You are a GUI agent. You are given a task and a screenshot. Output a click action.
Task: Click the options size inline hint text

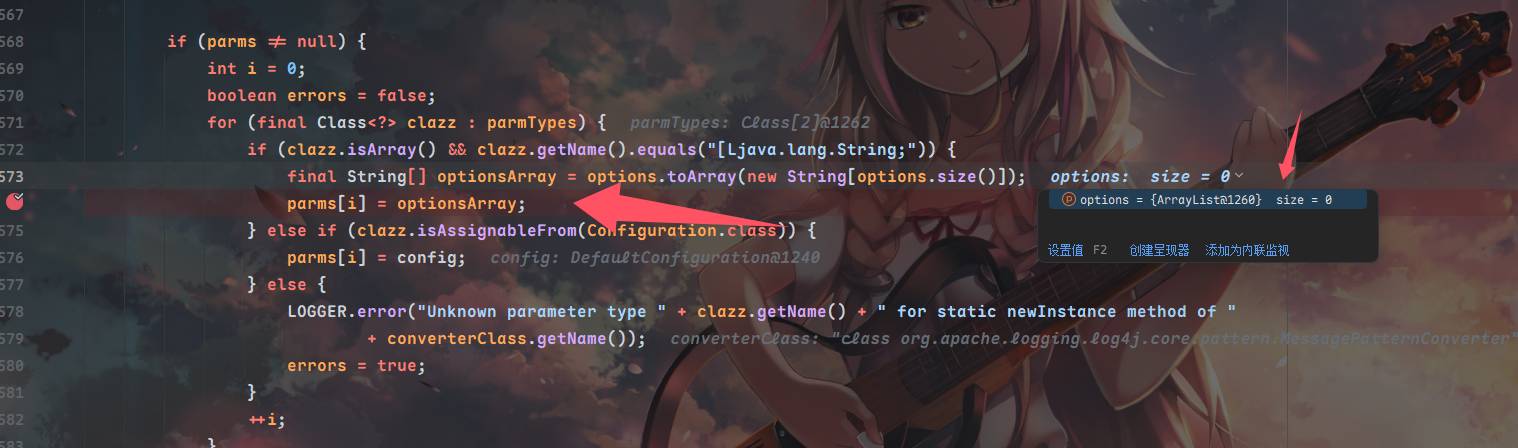(x=1140, y=176)
